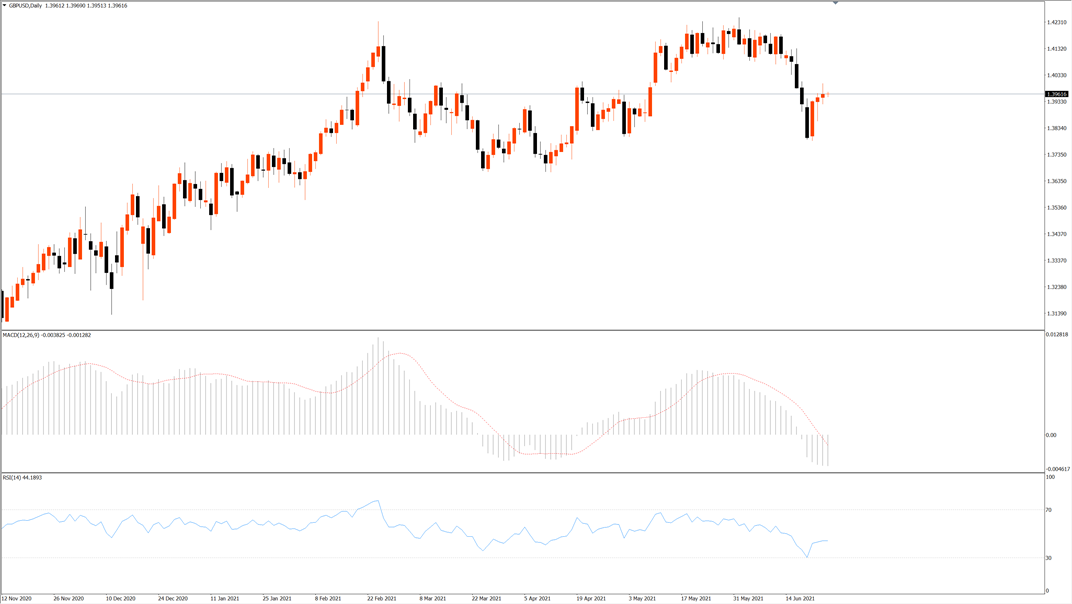The image size is (1072, 604).
Task: Click the 14 Jun 2021 date label
Action: point(801,598)
